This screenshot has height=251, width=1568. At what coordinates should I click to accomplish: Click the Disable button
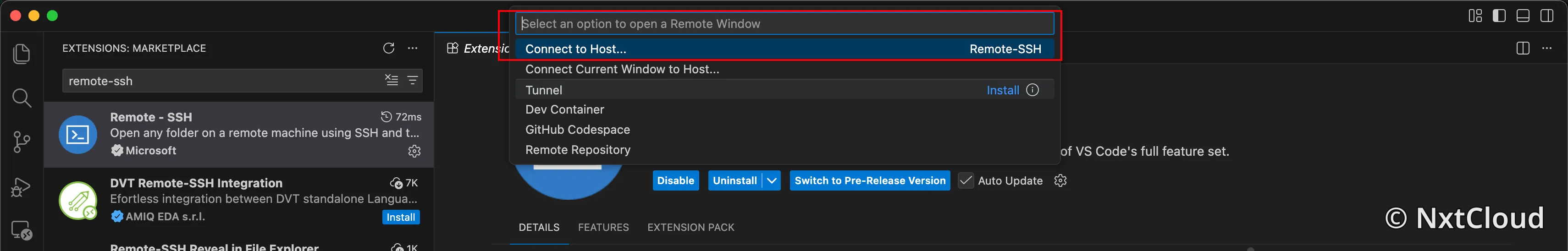coord(676,180)
